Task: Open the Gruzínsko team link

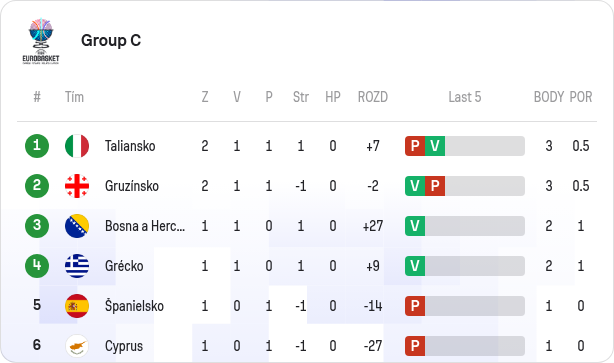Action: (132, 186)
